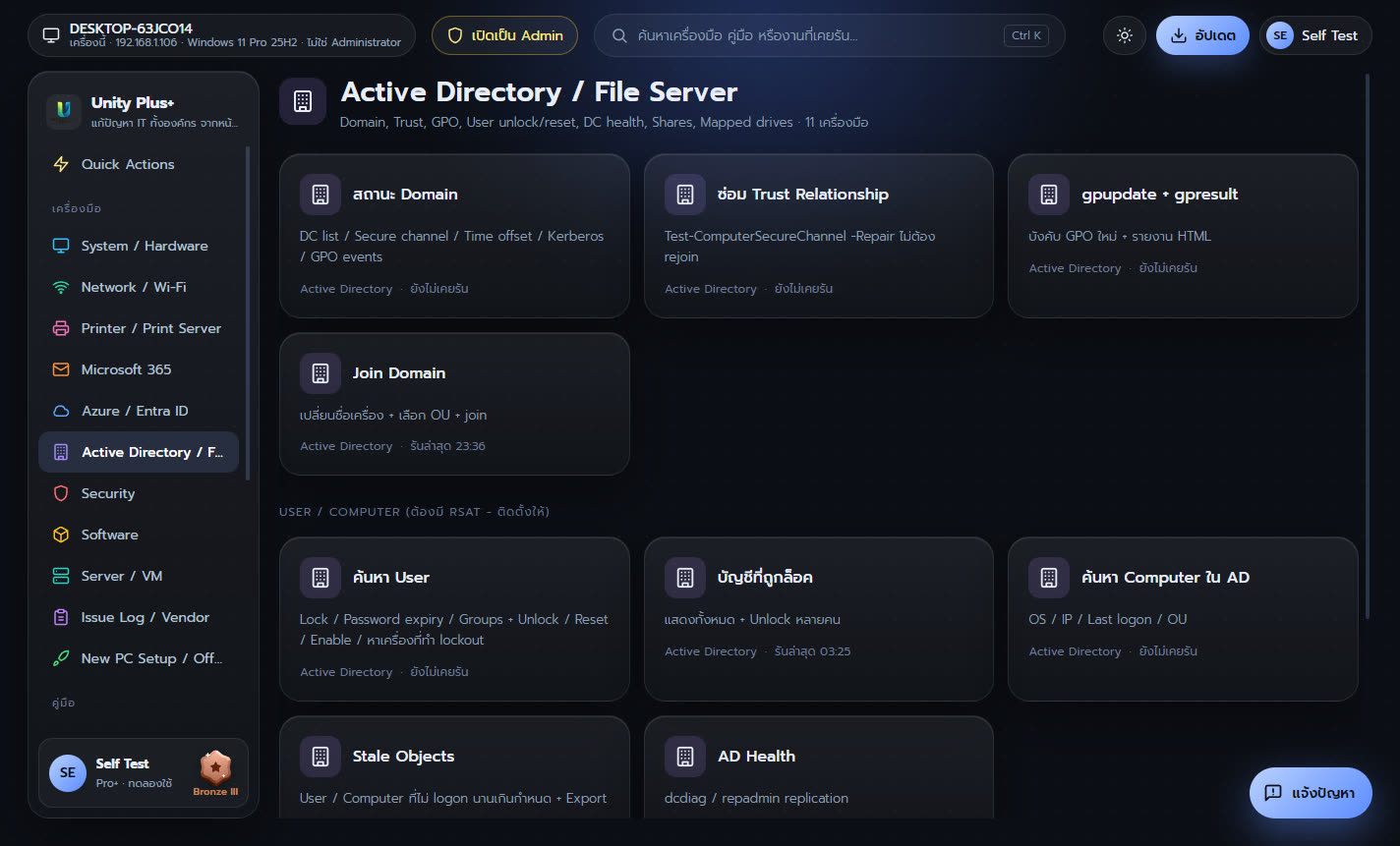Image resolution: width=1400 pixels, height=846 pixels.
Task: Click the envelope icon for Microsoft 365
Action: pyautogui.click(x=61, y=369)
